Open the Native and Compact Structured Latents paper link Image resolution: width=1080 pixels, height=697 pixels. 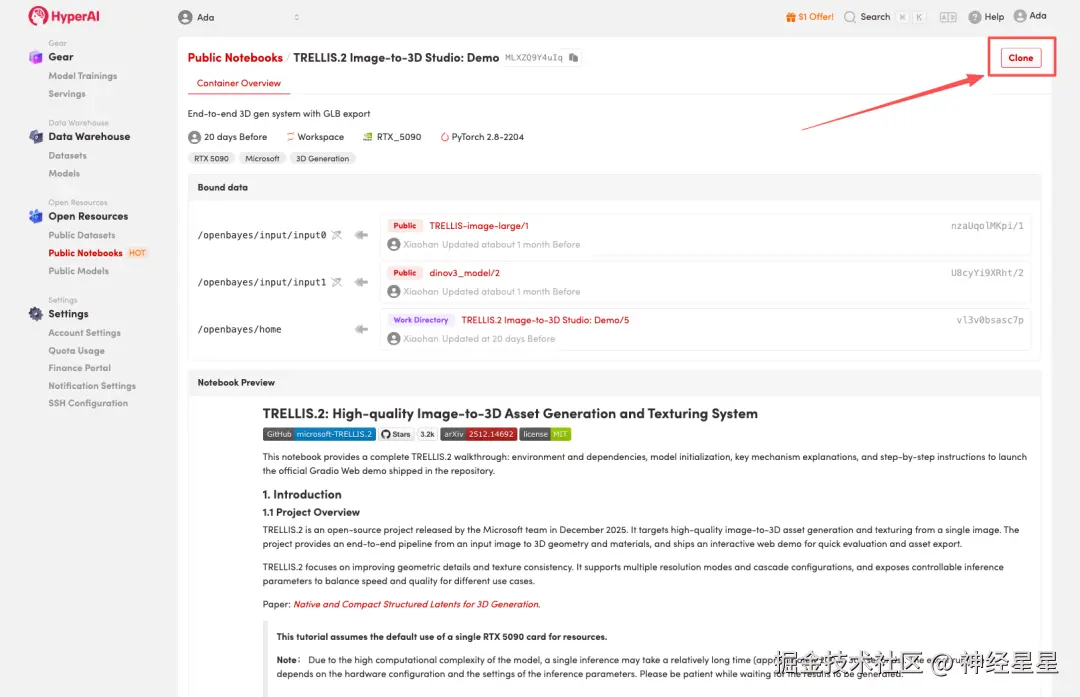tap(417, 605)
